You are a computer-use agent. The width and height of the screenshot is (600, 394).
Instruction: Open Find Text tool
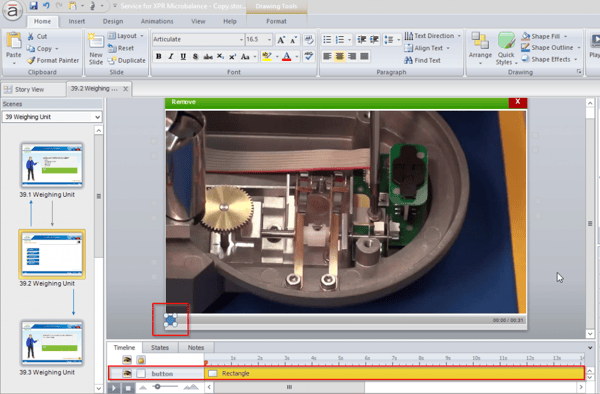point(422,60)
